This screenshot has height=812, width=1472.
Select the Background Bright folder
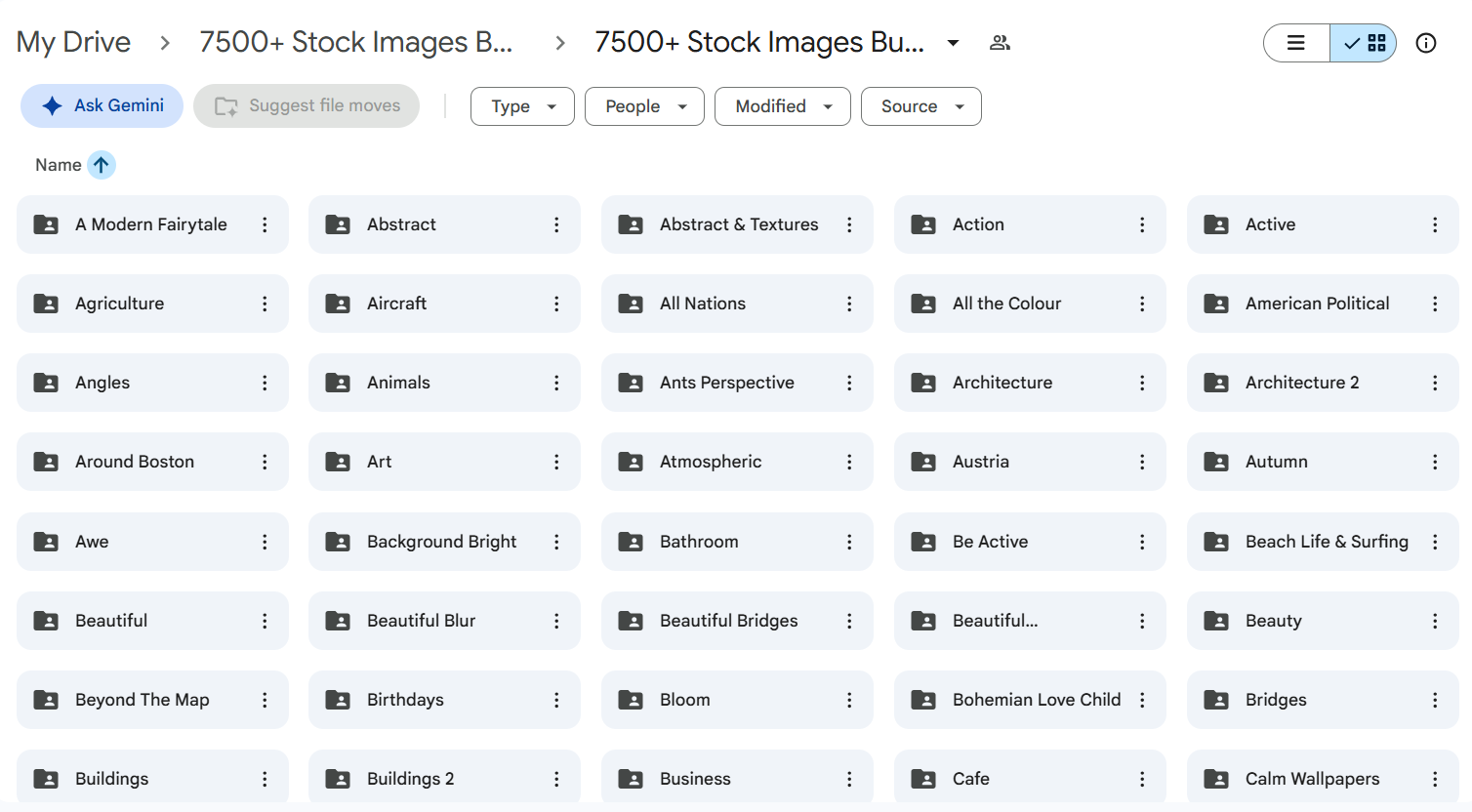[x=444, y=542]
